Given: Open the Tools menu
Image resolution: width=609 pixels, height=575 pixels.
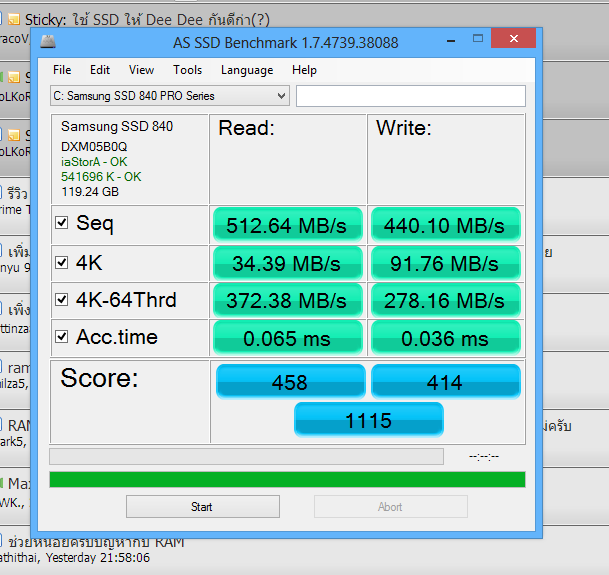Looking at the screenshot, I should 188,70.
